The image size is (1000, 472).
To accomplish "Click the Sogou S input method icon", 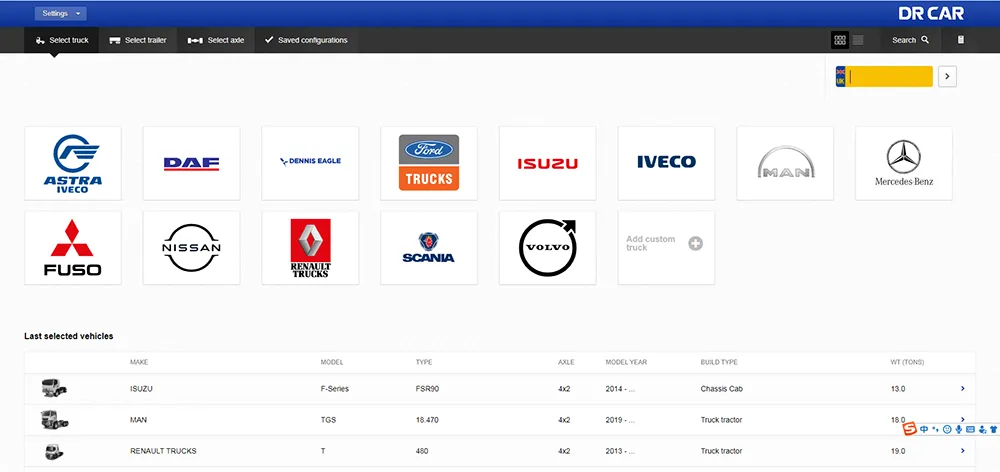I will click(x=910, y=429).
